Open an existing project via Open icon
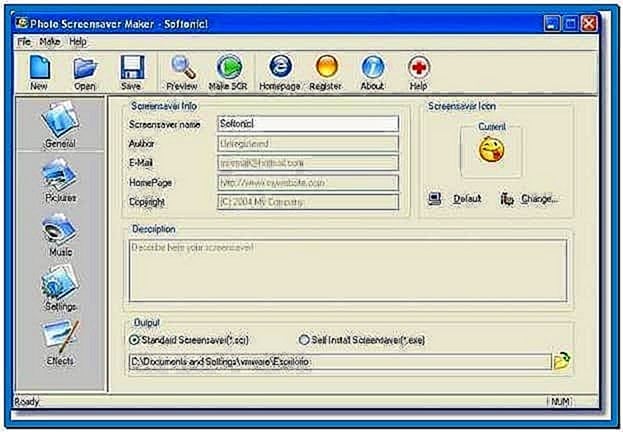The image size is (623, 432). coord(85,72)
